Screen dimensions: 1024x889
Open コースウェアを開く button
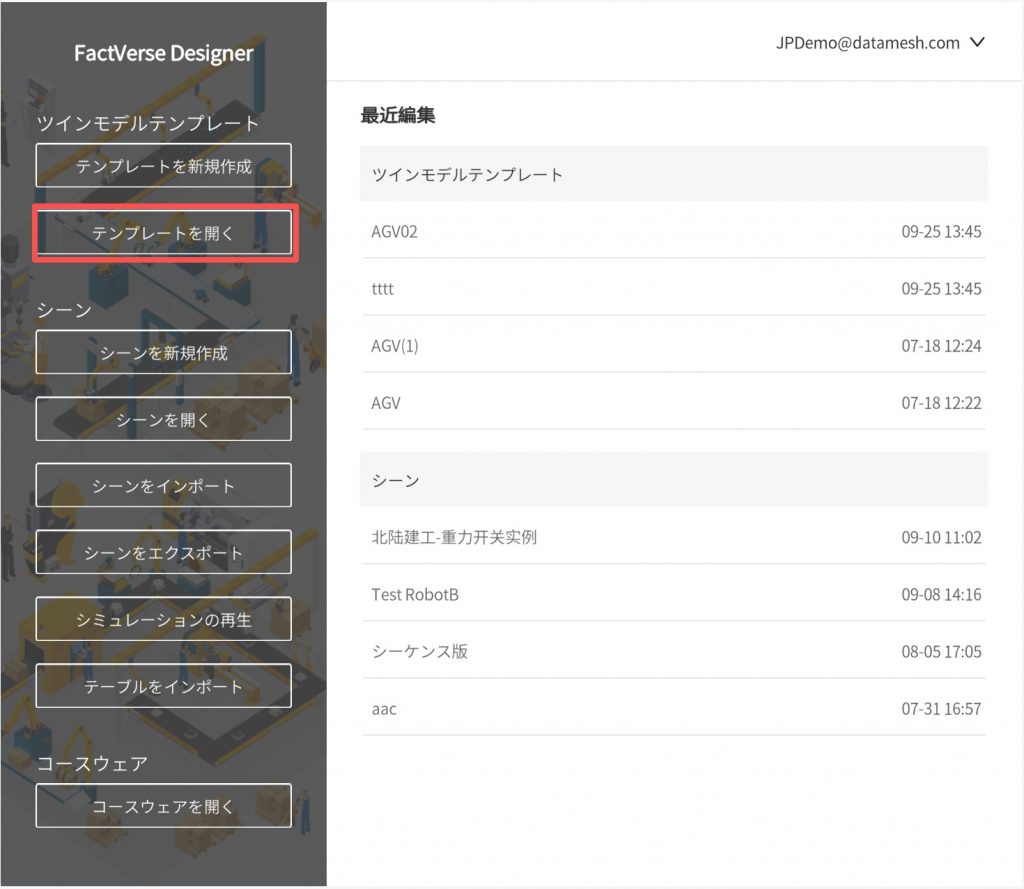(x=163, y=806)
